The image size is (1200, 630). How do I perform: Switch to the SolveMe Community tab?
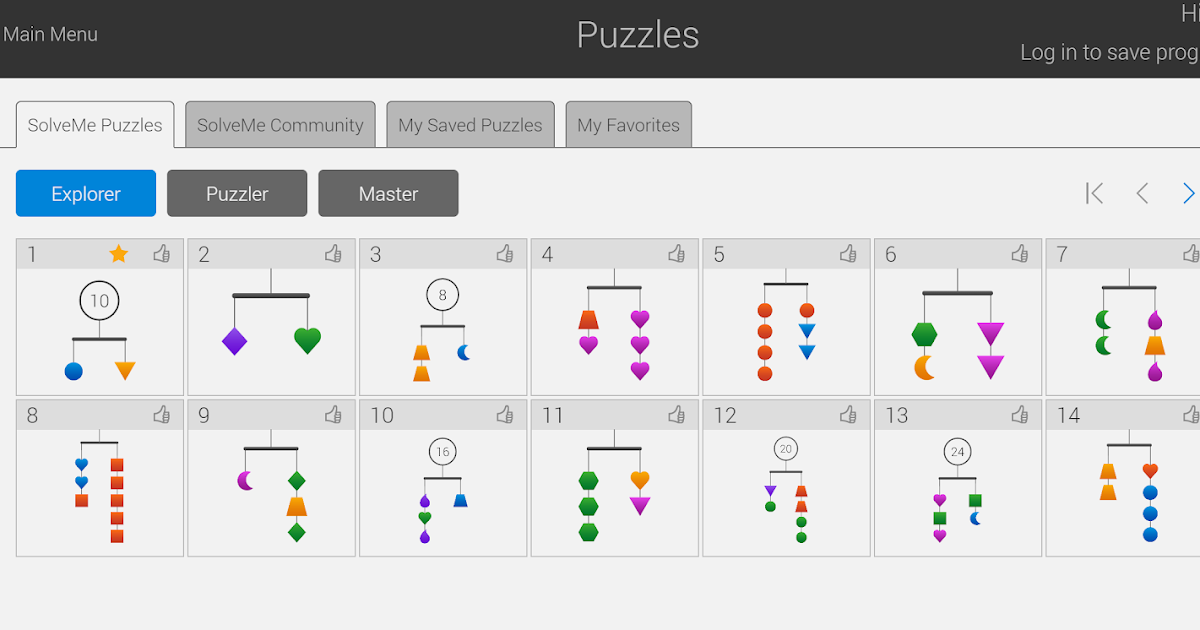click(280, 125)
